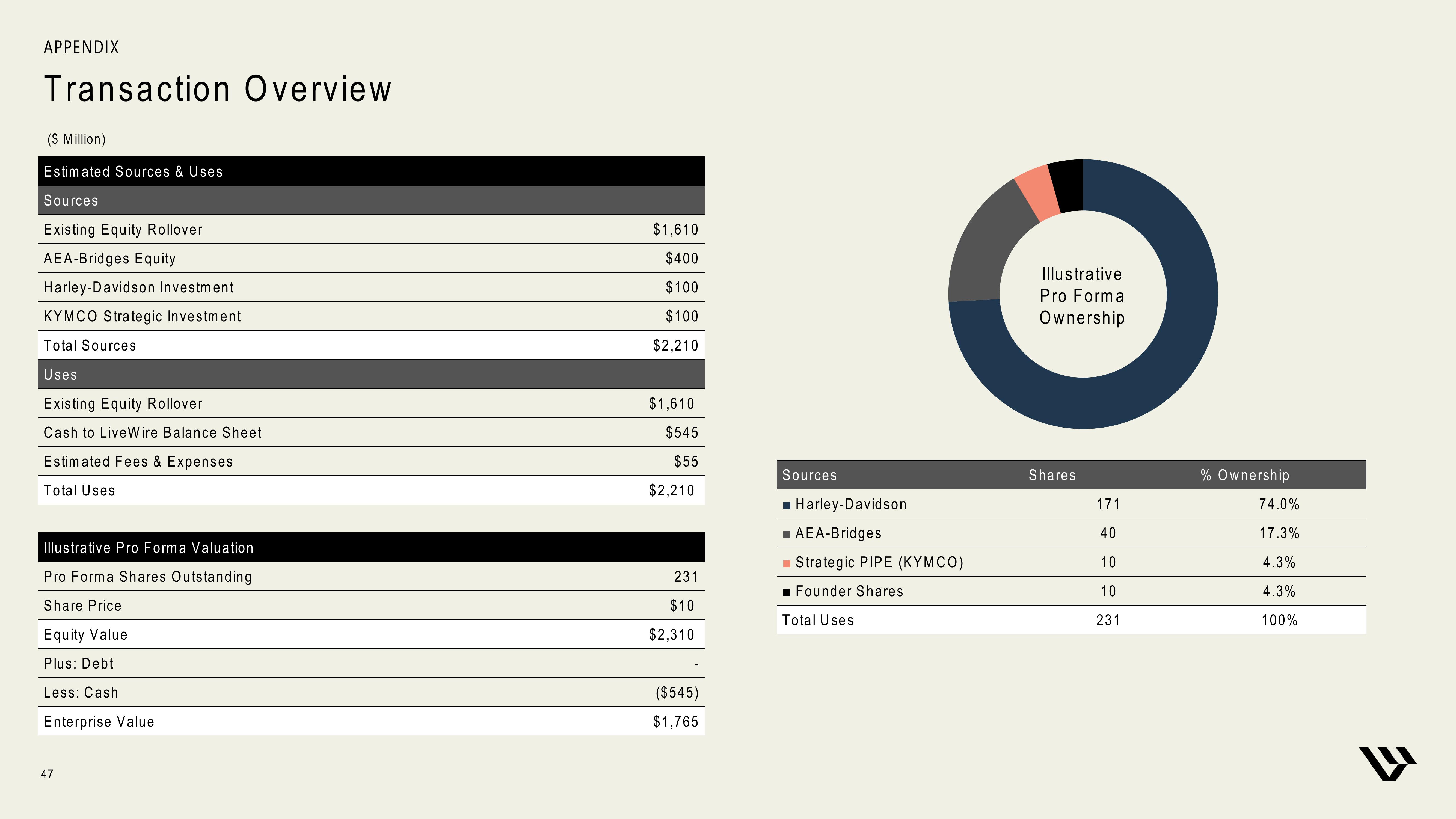Click the '171' shares value
The width and height of the screenshot is (1456, 819).
coord(1108,504)
